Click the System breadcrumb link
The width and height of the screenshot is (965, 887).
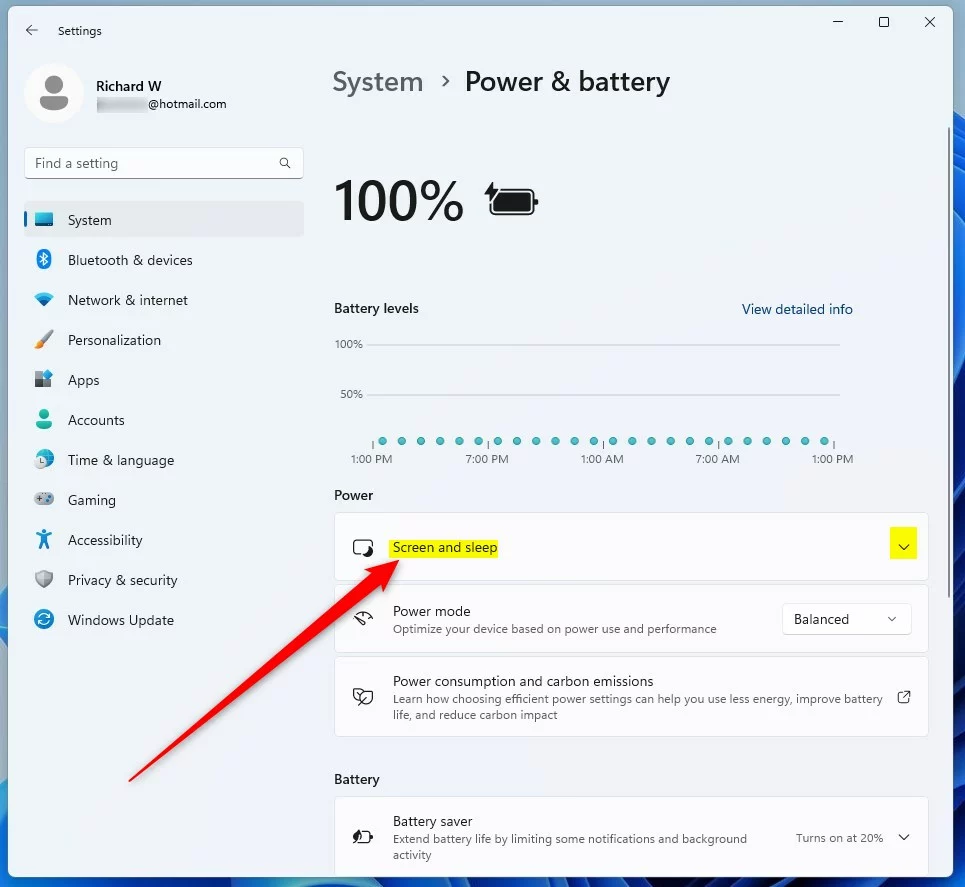(378, 82)
